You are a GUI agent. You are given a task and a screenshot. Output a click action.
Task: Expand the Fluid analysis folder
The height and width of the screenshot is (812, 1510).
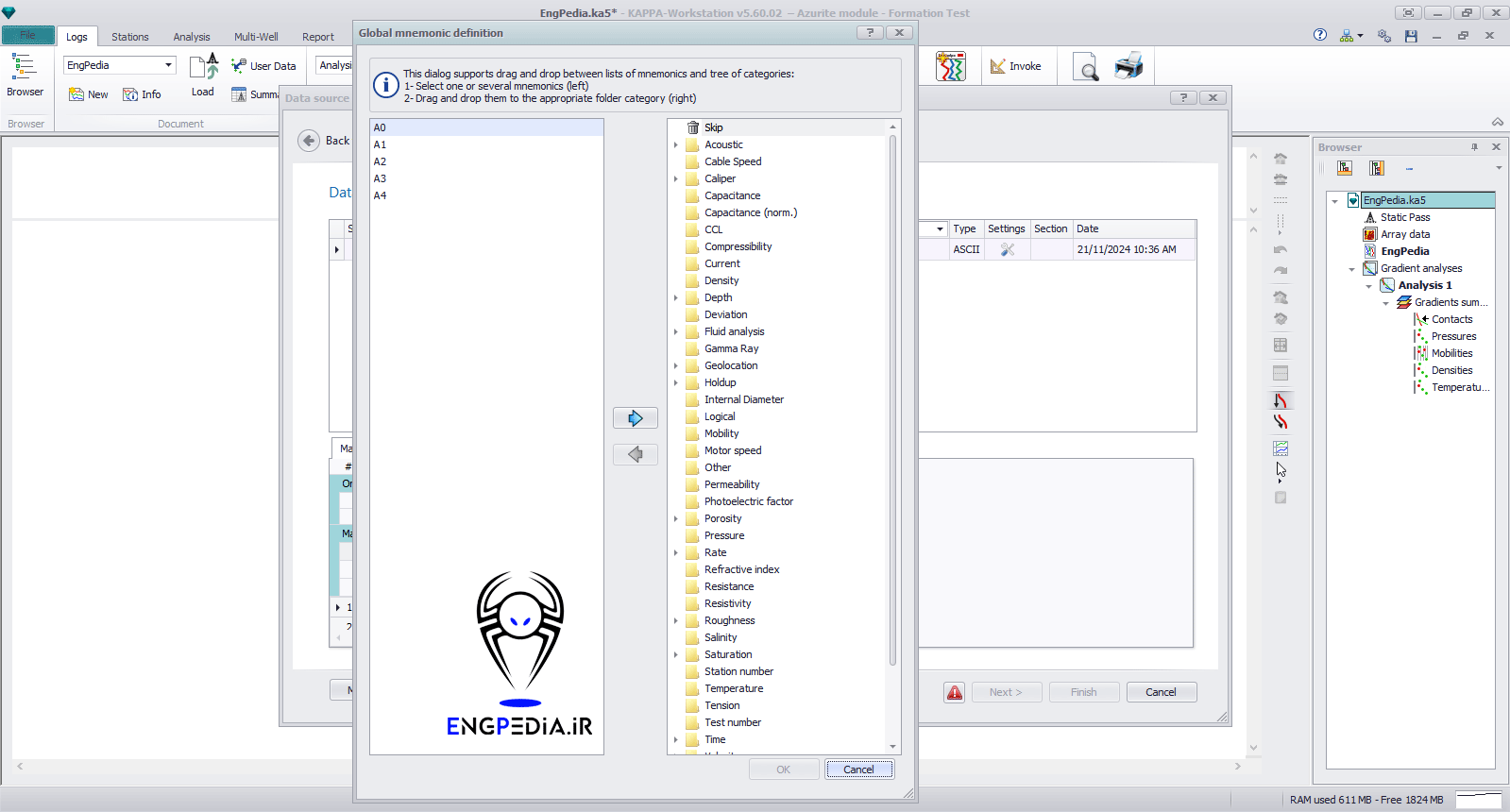click(676, 332)
